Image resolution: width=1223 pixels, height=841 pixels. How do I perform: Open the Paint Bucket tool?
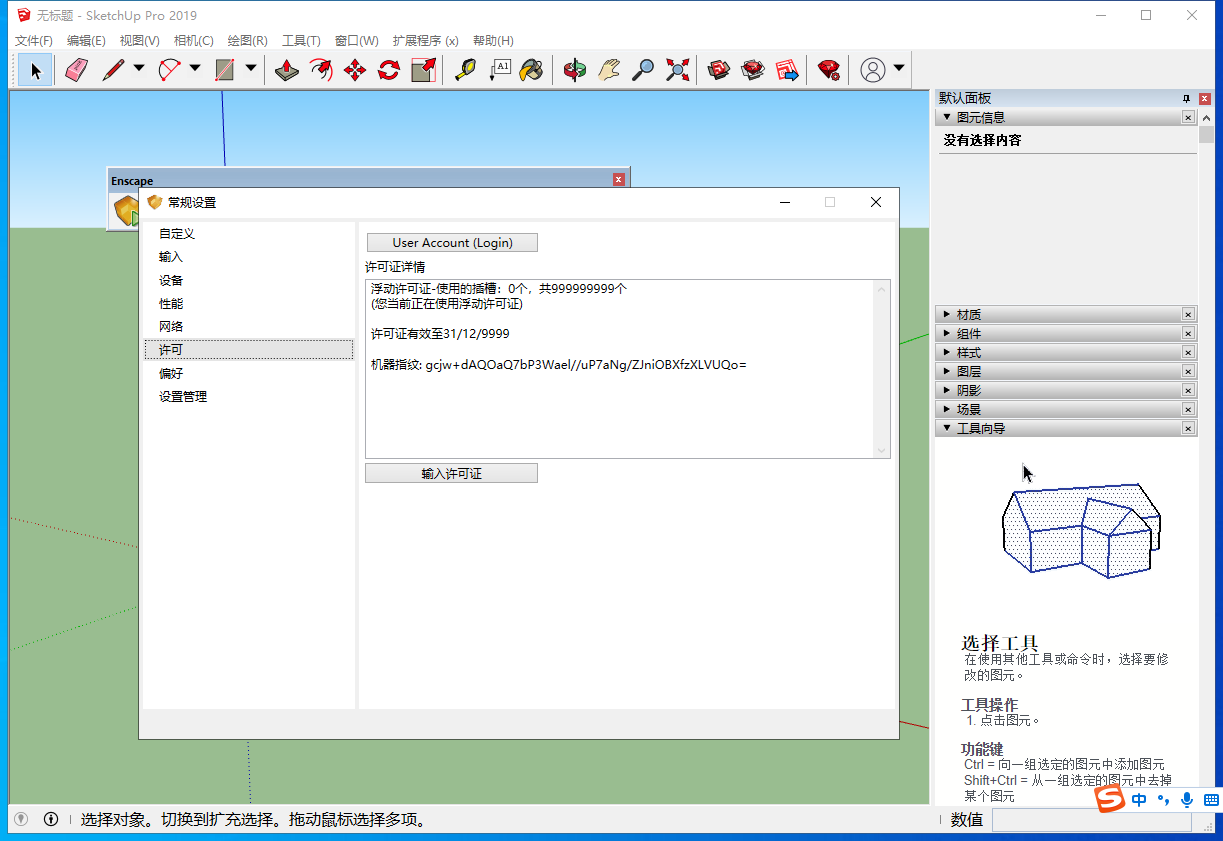pos(532,69)
